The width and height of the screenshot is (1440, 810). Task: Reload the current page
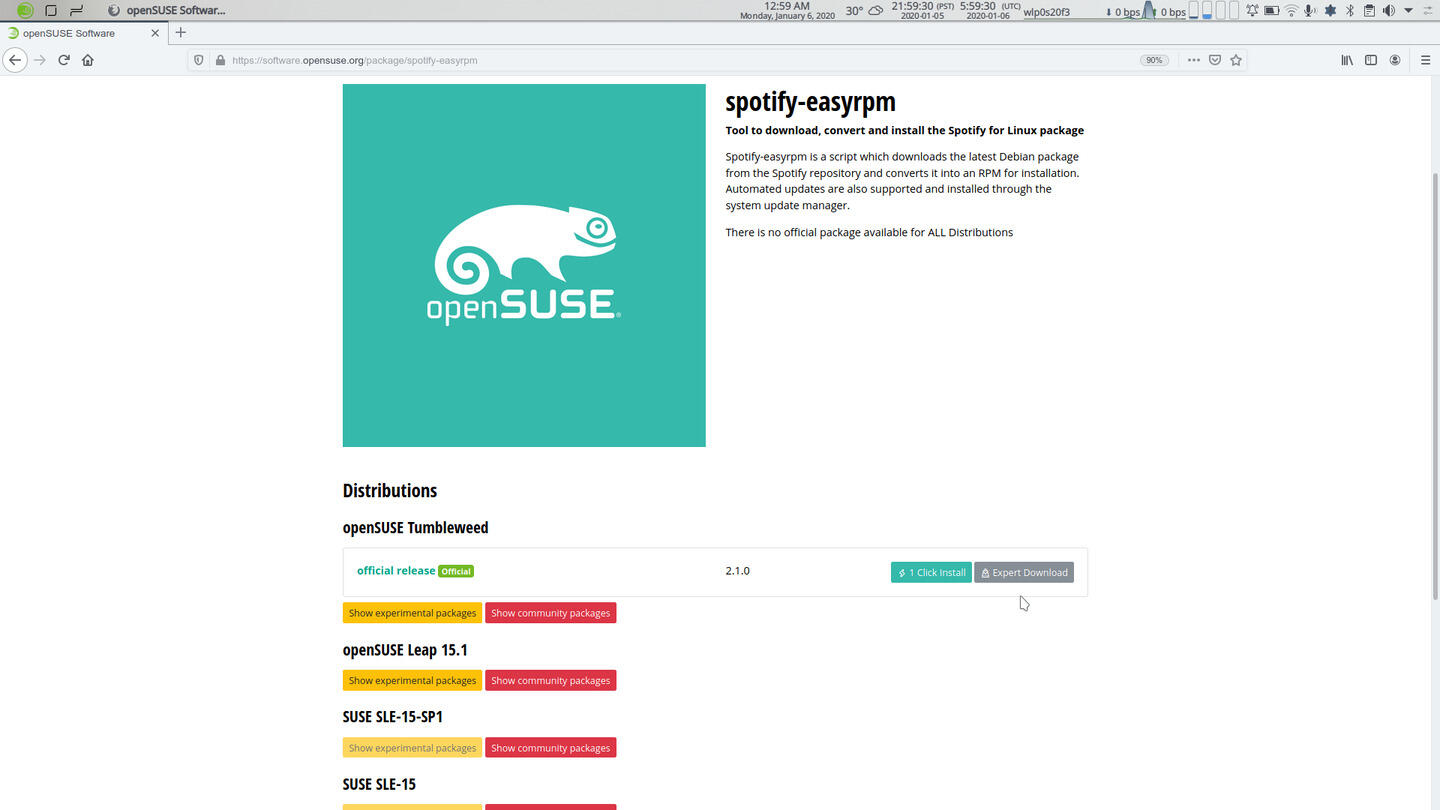[64, 60]
